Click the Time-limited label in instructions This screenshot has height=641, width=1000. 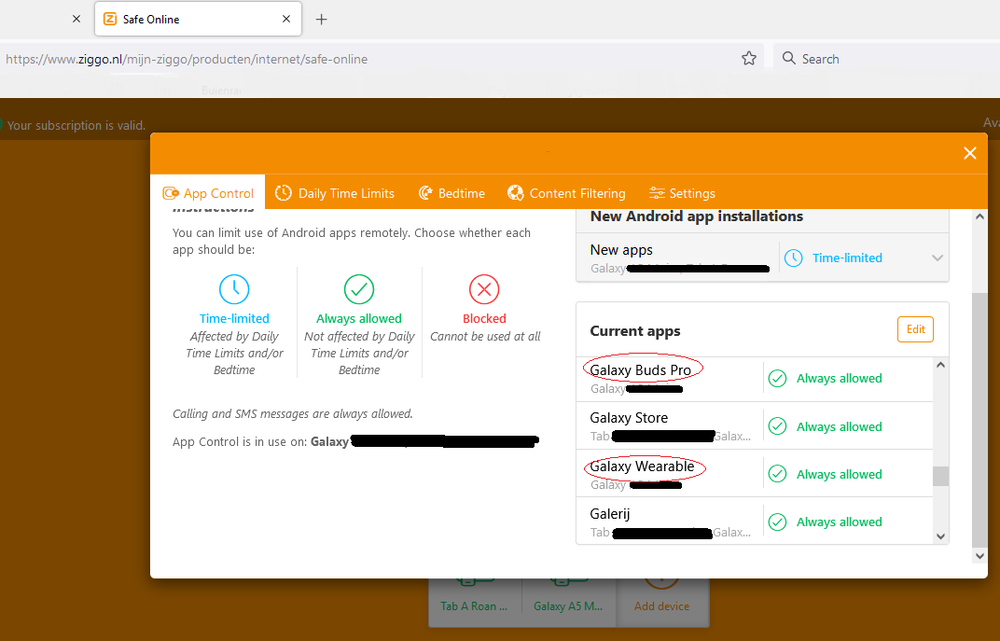[x=234, y=318]
